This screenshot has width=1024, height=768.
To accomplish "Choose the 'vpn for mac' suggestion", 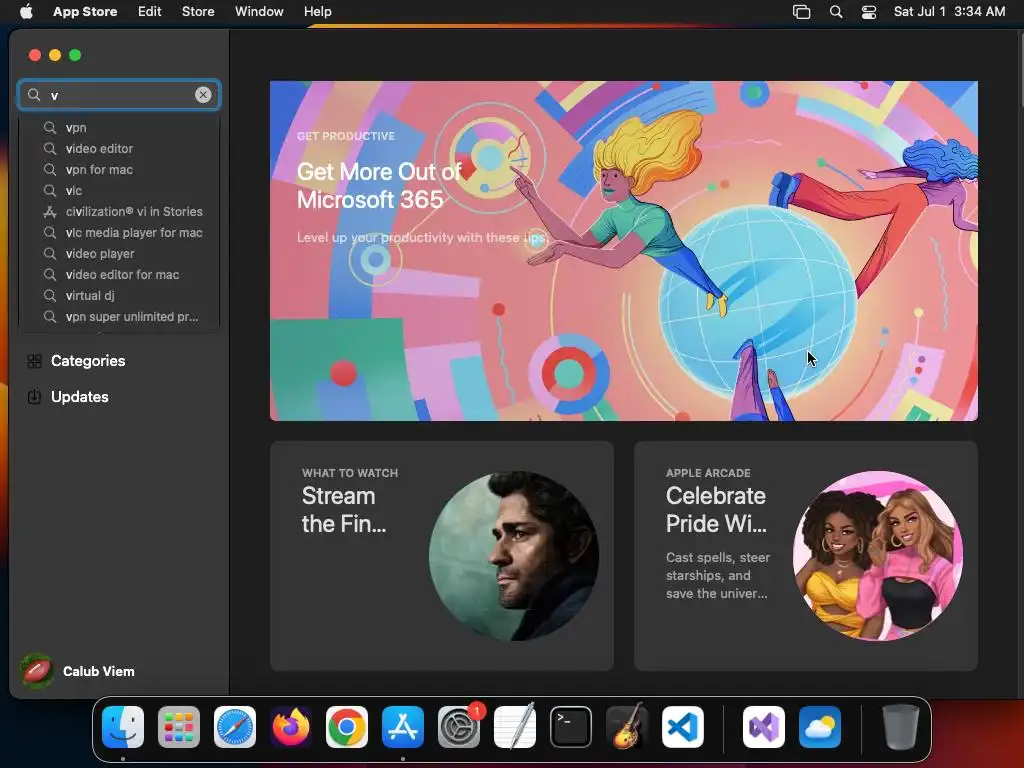I will pyautogui.click(x=119, y=170).
